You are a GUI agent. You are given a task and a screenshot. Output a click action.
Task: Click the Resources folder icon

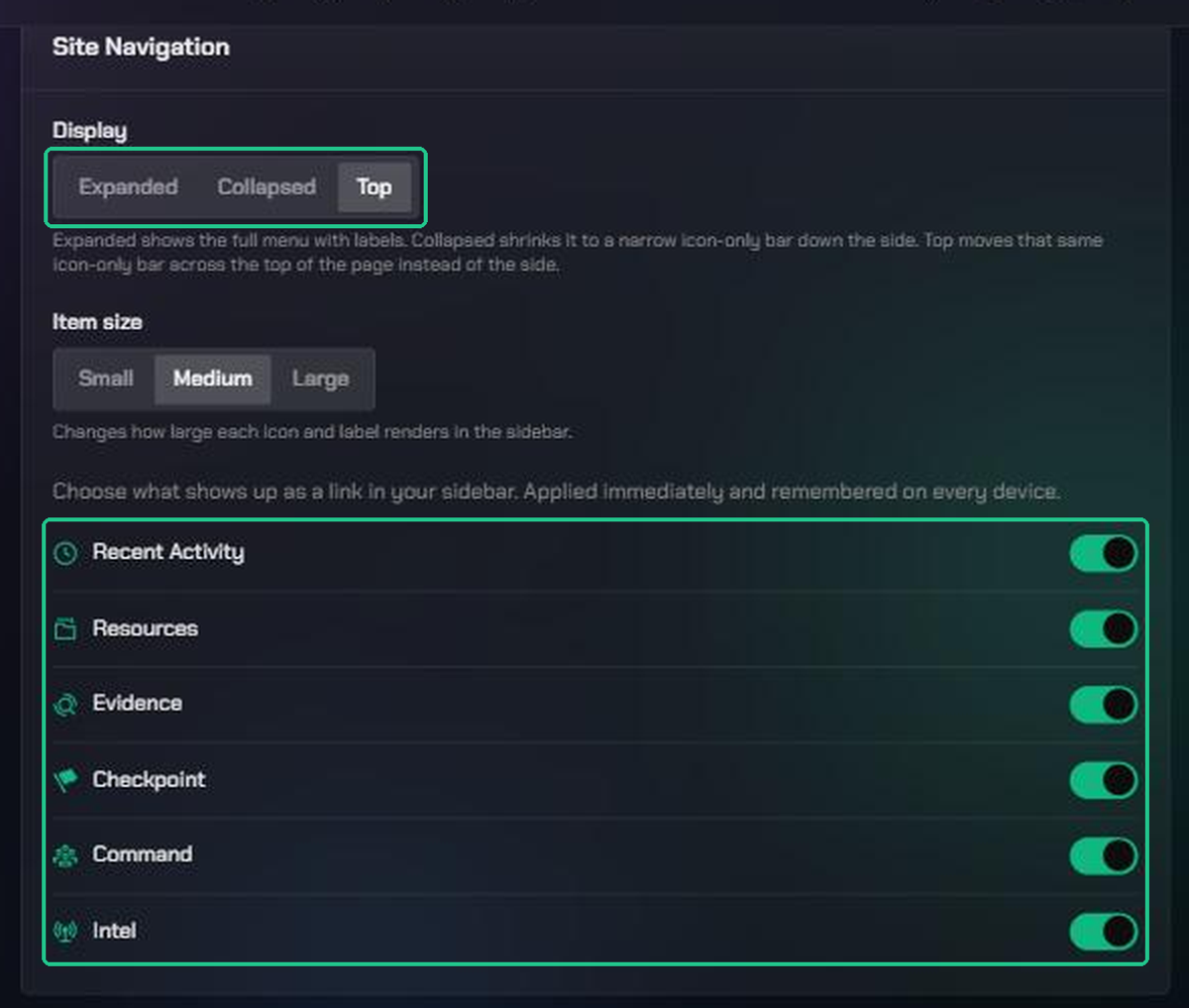pos(65,628)
